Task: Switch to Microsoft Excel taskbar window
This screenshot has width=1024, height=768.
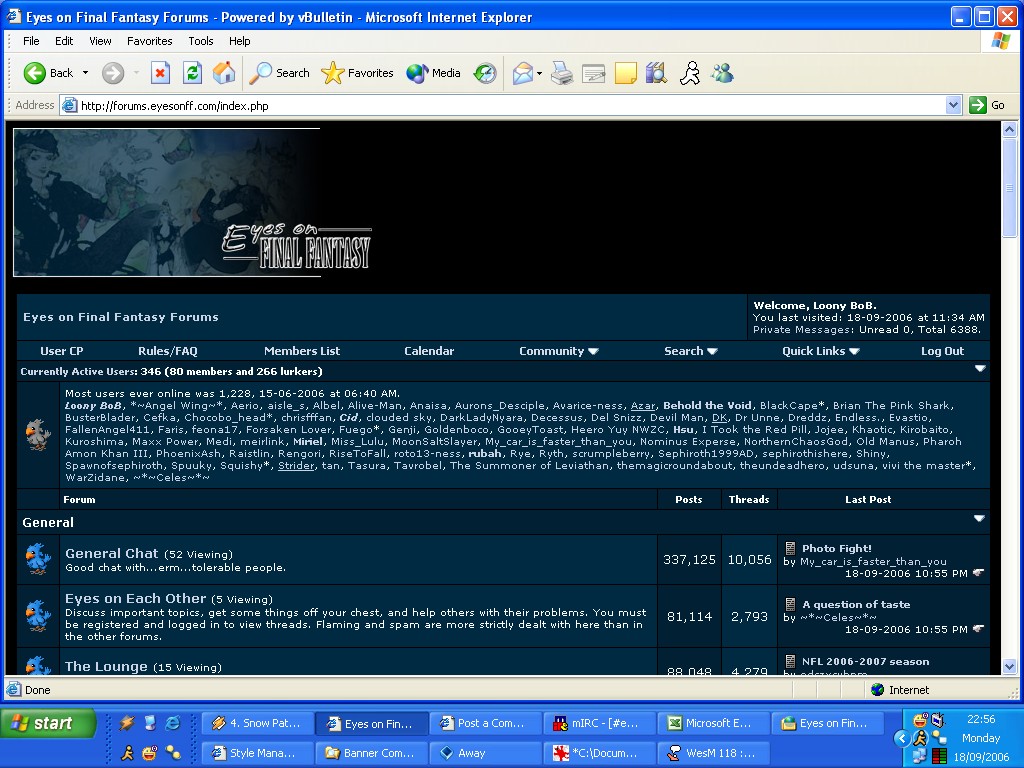Action: (x=713, y=723)
